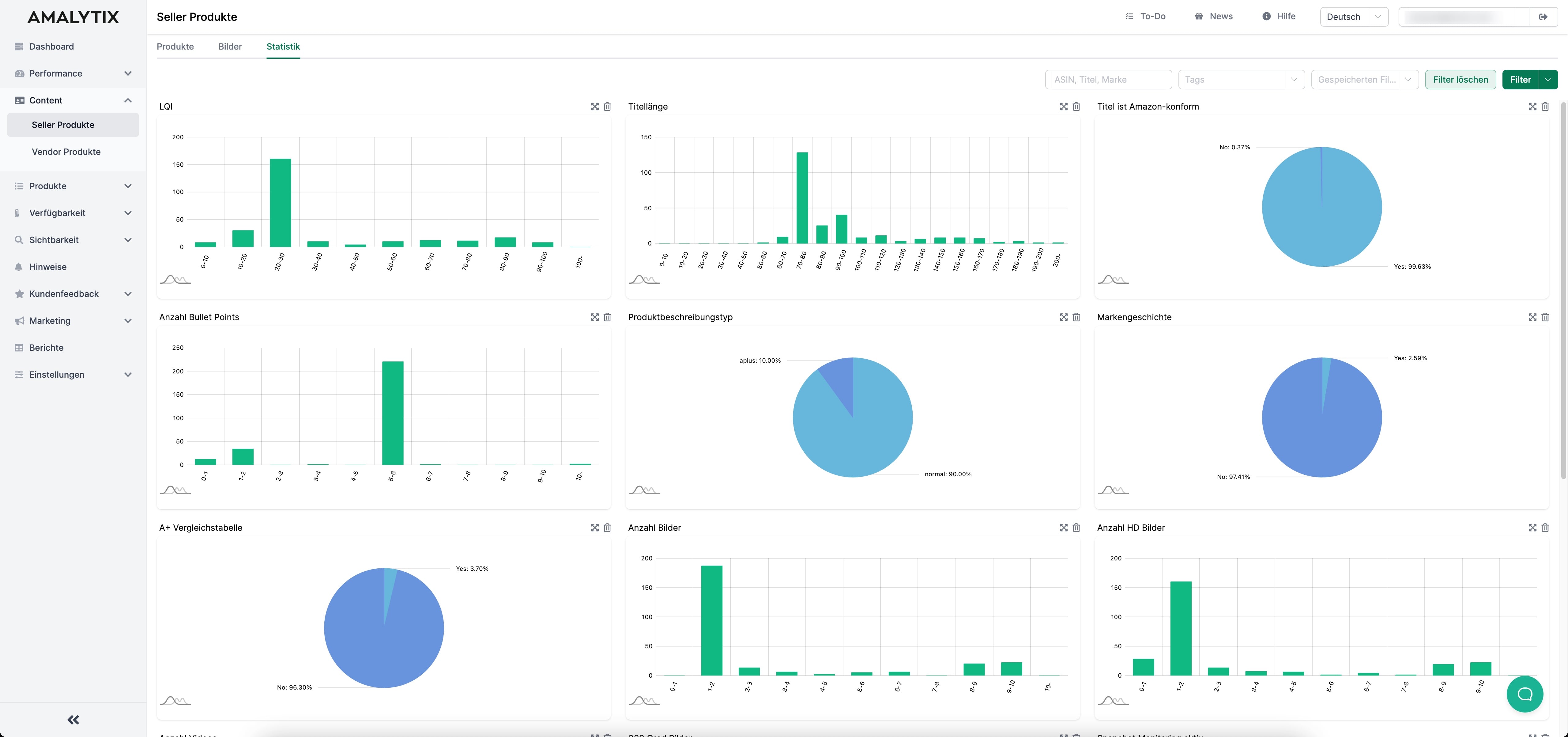This screenshot has height=737, width=1568.
Task: Click the logout icon in header
Action: 1543,17
